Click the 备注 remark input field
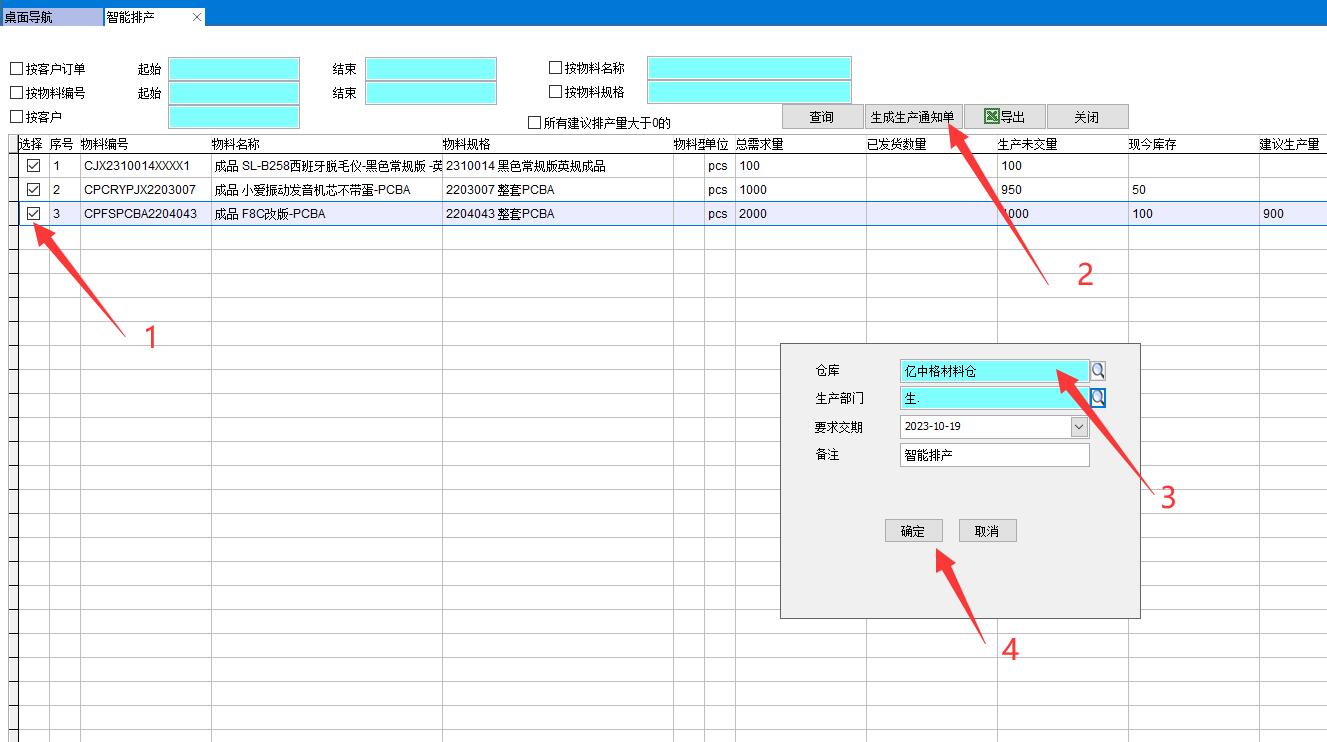Image resolution: width=1327 pixels, height=742 pixels. [x=994, y=455]
